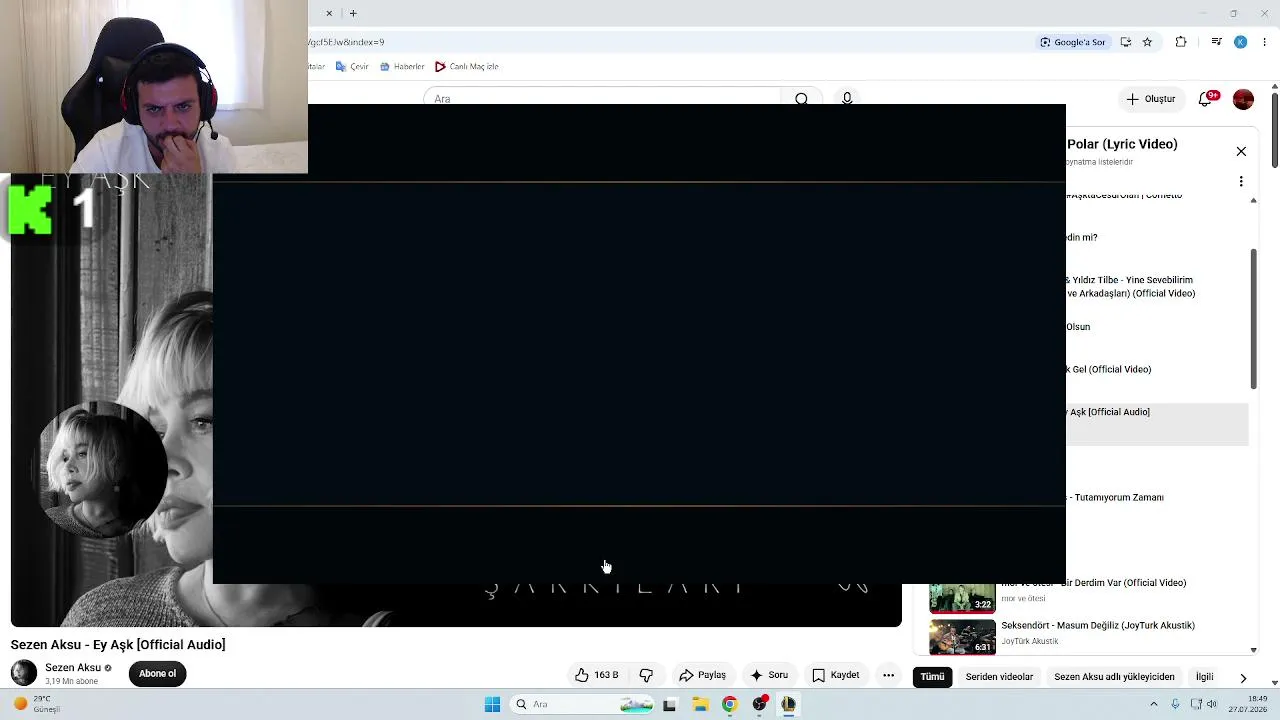Screen dimensions: 1280x720
Task: Open YouTube notifications bell
Action: [1207, 99]
